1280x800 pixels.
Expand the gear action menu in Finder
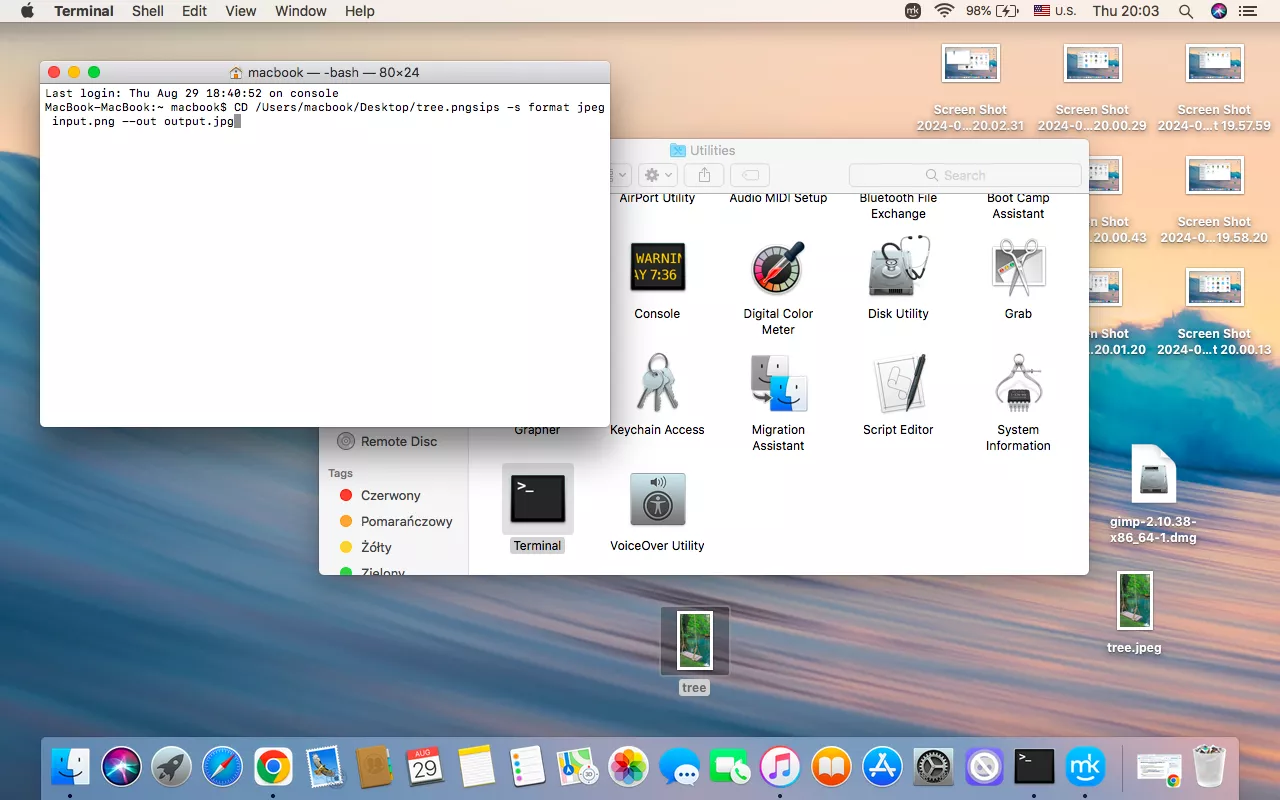pos(658,175)
